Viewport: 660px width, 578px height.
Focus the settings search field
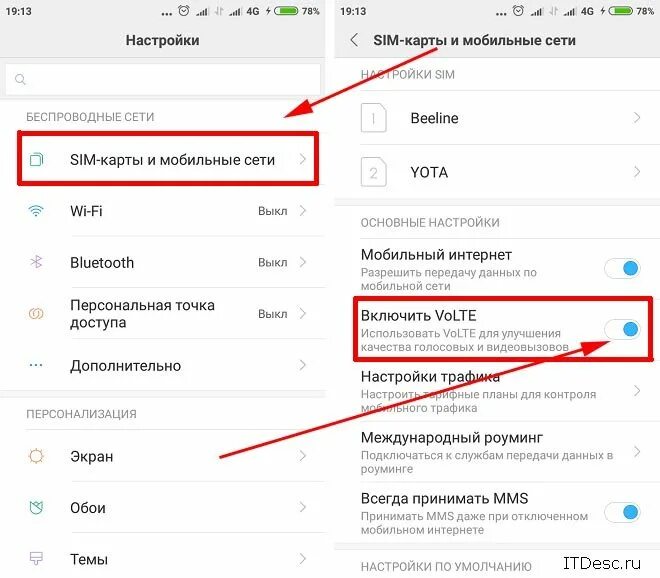[163, 79]
